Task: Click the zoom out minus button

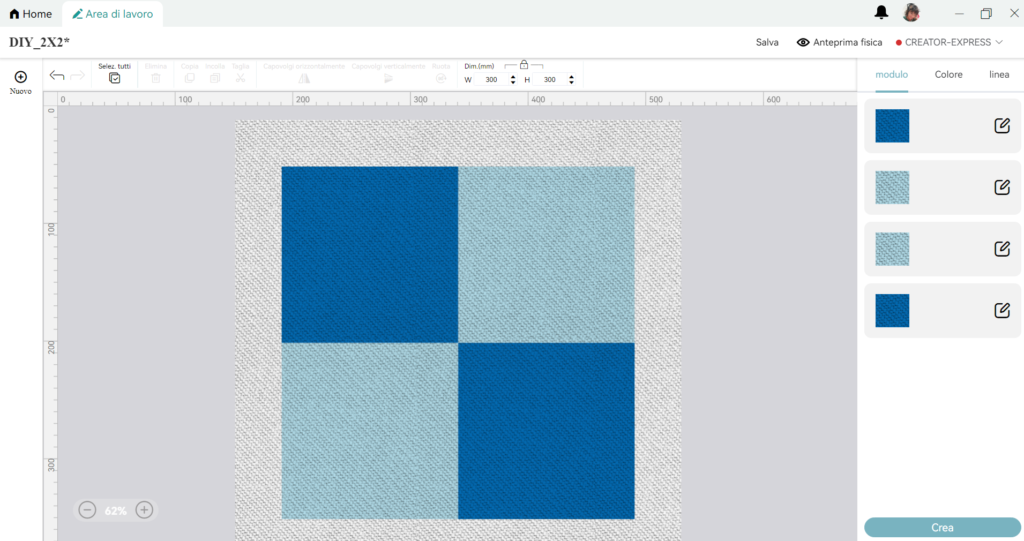Action: click(x=87, y=510)
